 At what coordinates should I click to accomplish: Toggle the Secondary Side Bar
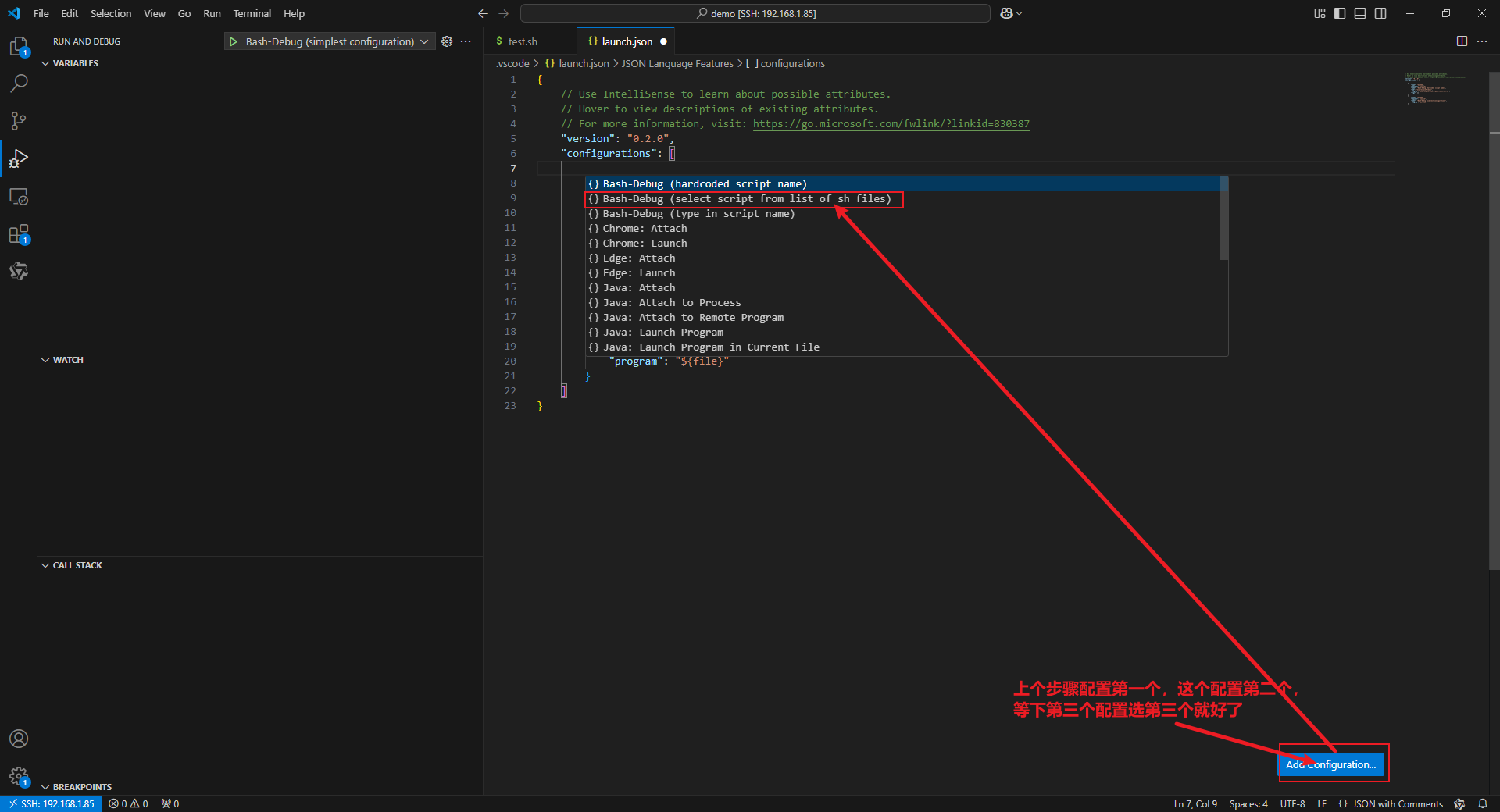[x=1380, y=13]
